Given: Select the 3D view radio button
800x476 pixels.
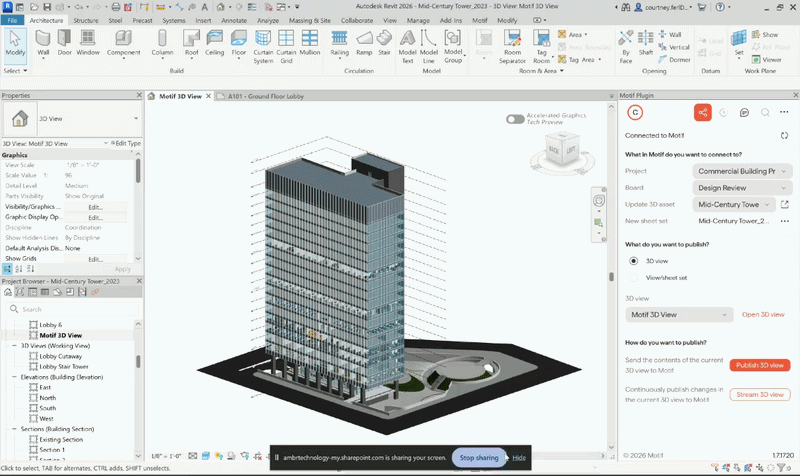Looking at the screenshot, I should pyautogui.click(x=633, y=261).
